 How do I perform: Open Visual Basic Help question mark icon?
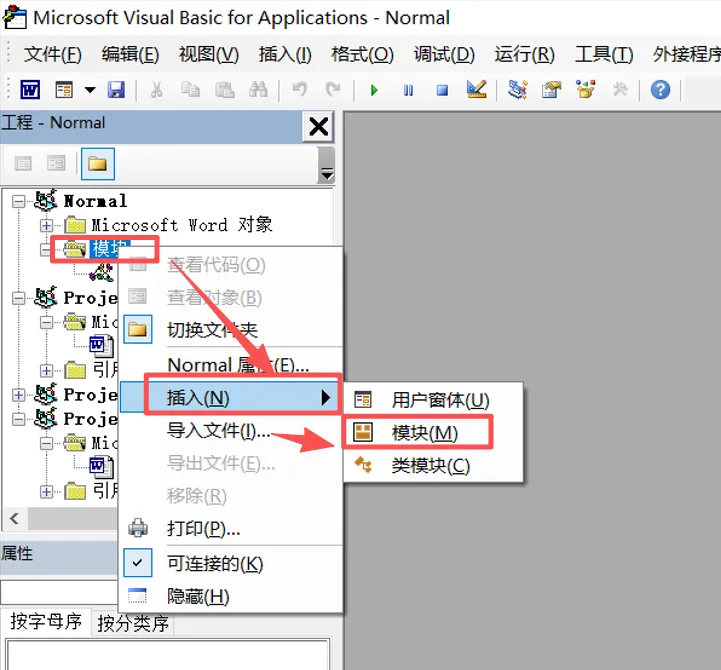coord(660,90)
